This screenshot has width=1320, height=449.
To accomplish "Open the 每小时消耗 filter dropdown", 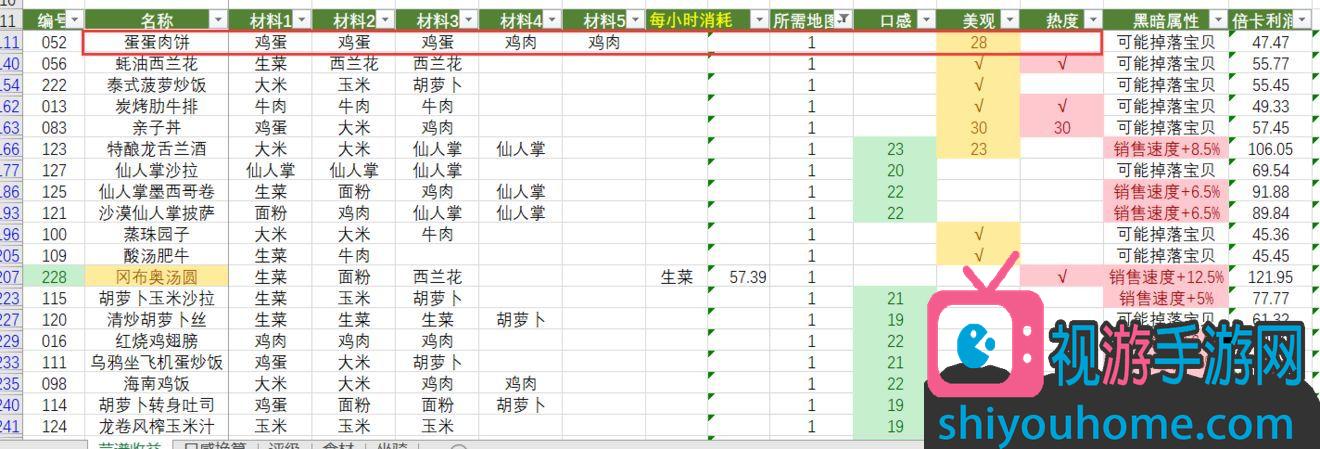I will pyautogui.click(x=758, y=20).
